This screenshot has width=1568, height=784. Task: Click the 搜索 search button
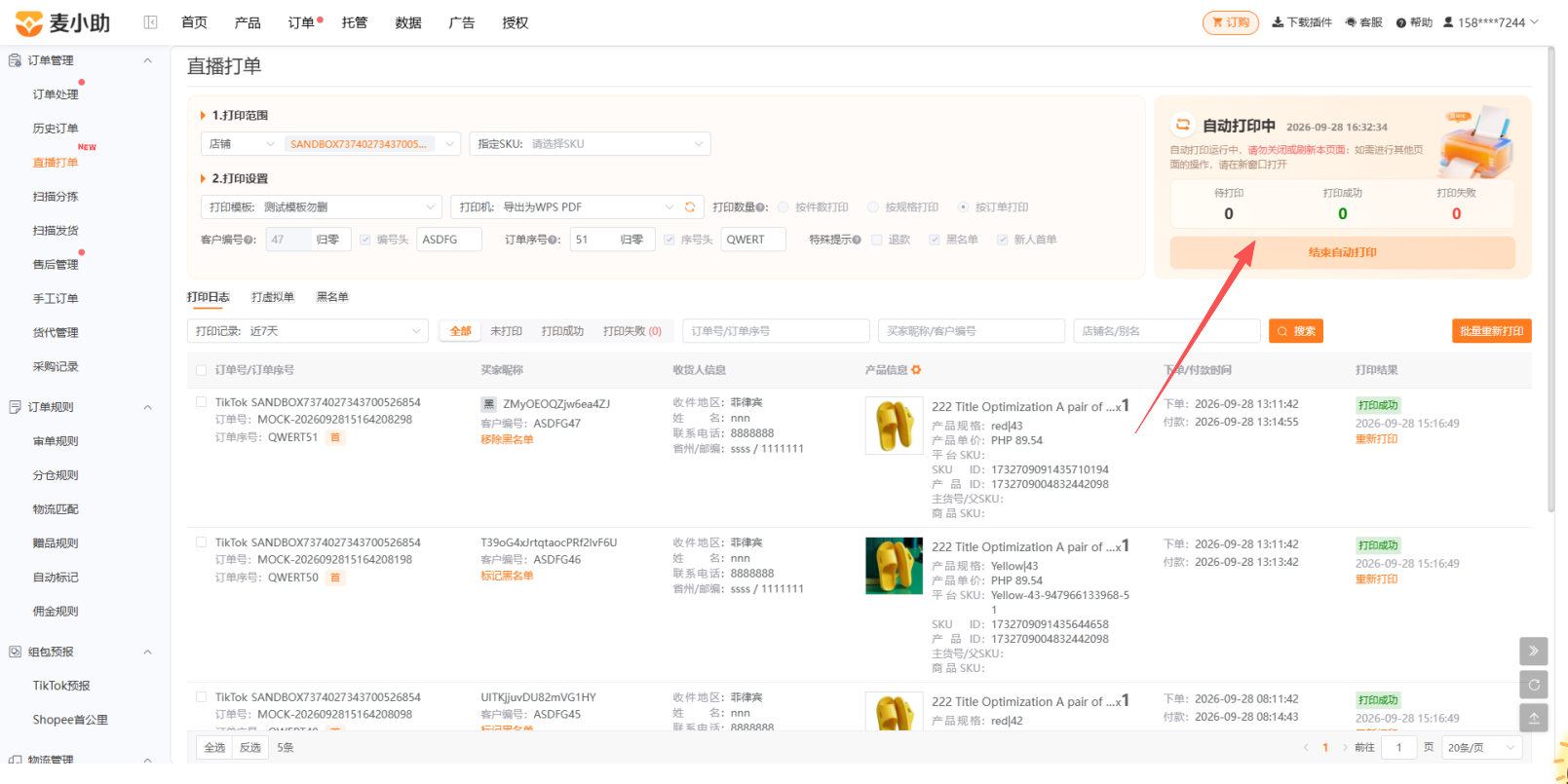(1296, 331)
